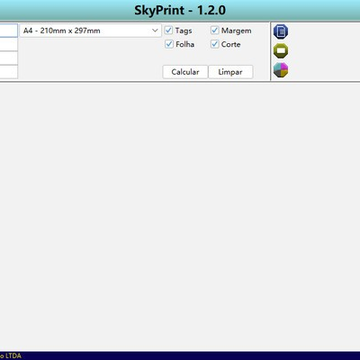The width and height of the screenshot is (360, 360).
Task: Click the CMYK color quadrant icon
Action: (x=281, y=70)
